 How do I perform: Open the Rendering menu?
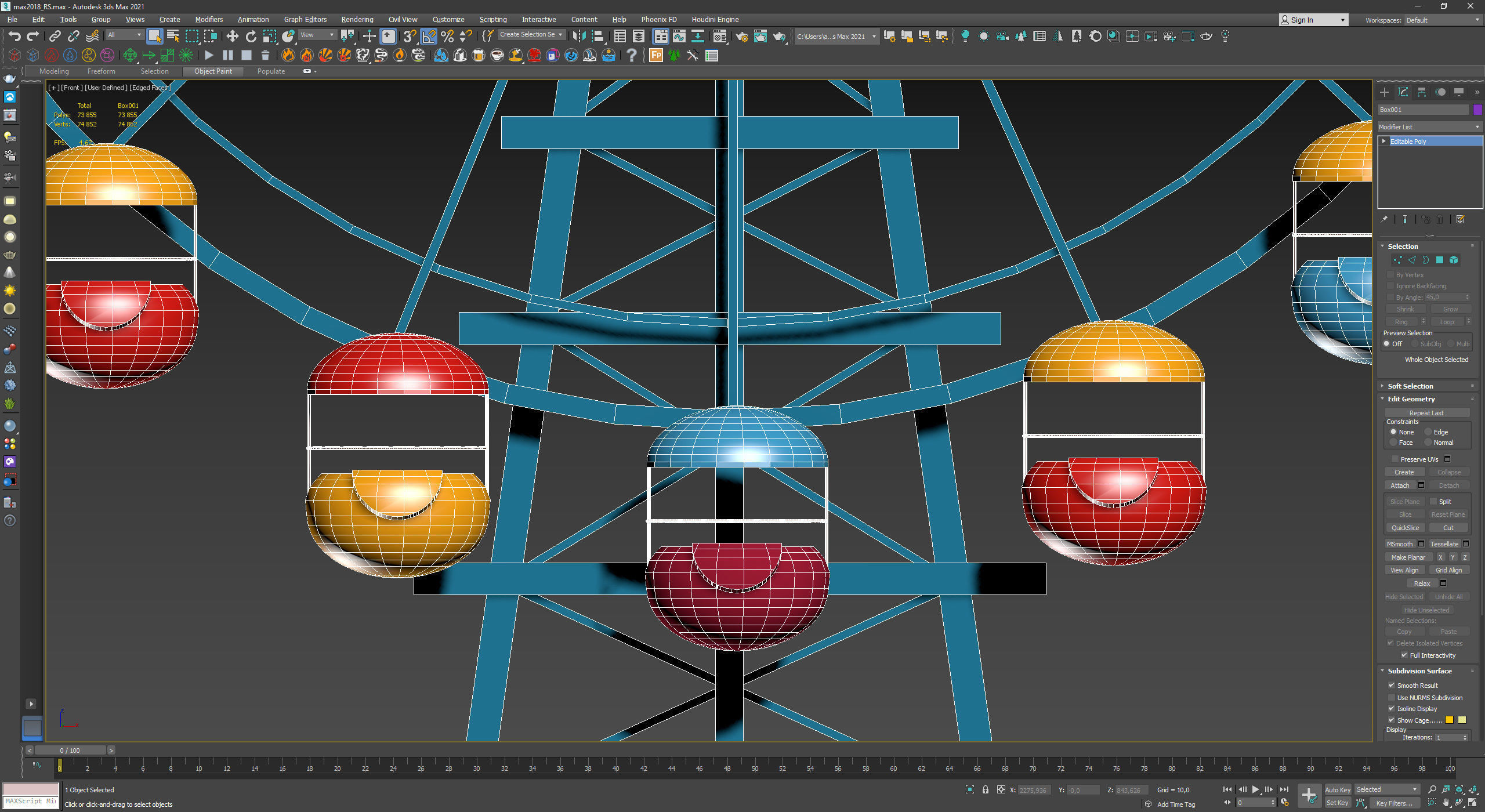click(357, 19)
